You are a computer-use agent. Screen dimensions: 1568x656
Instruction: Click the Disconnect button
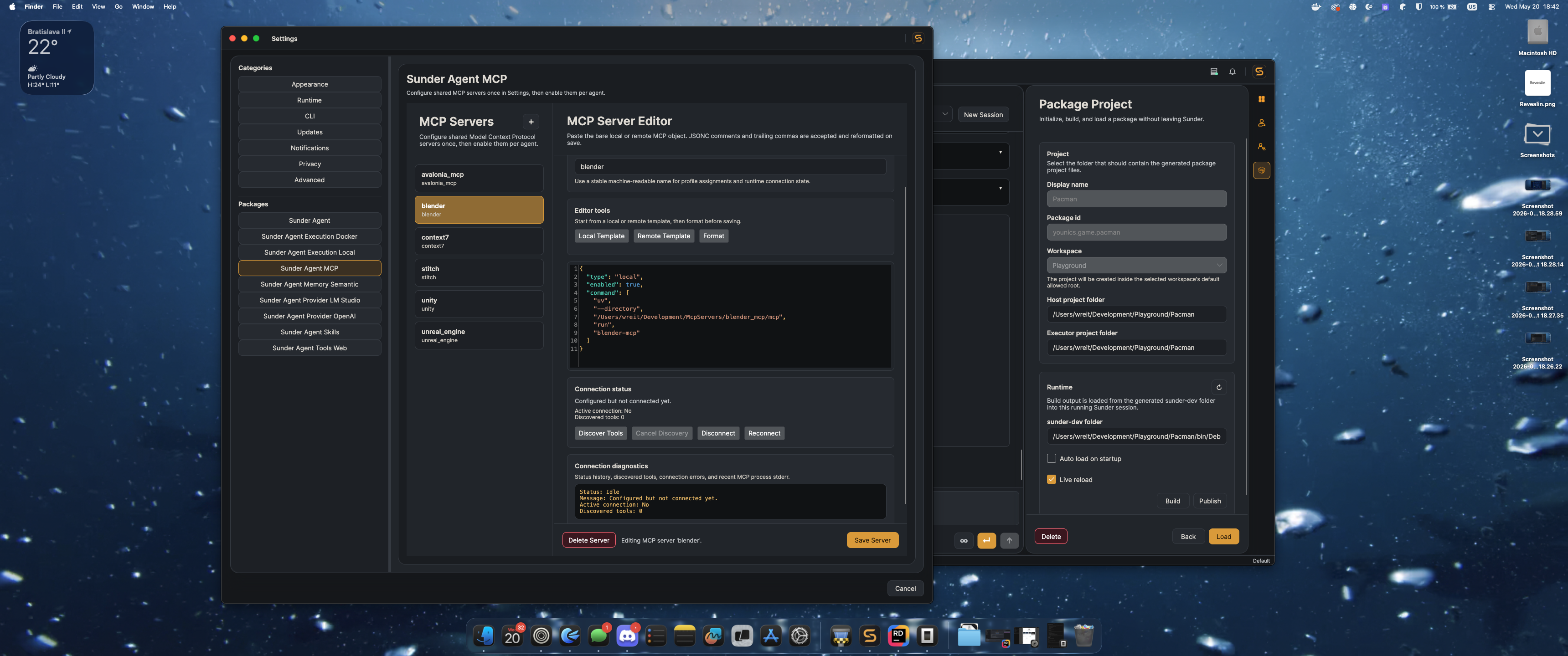pos(718,433)
